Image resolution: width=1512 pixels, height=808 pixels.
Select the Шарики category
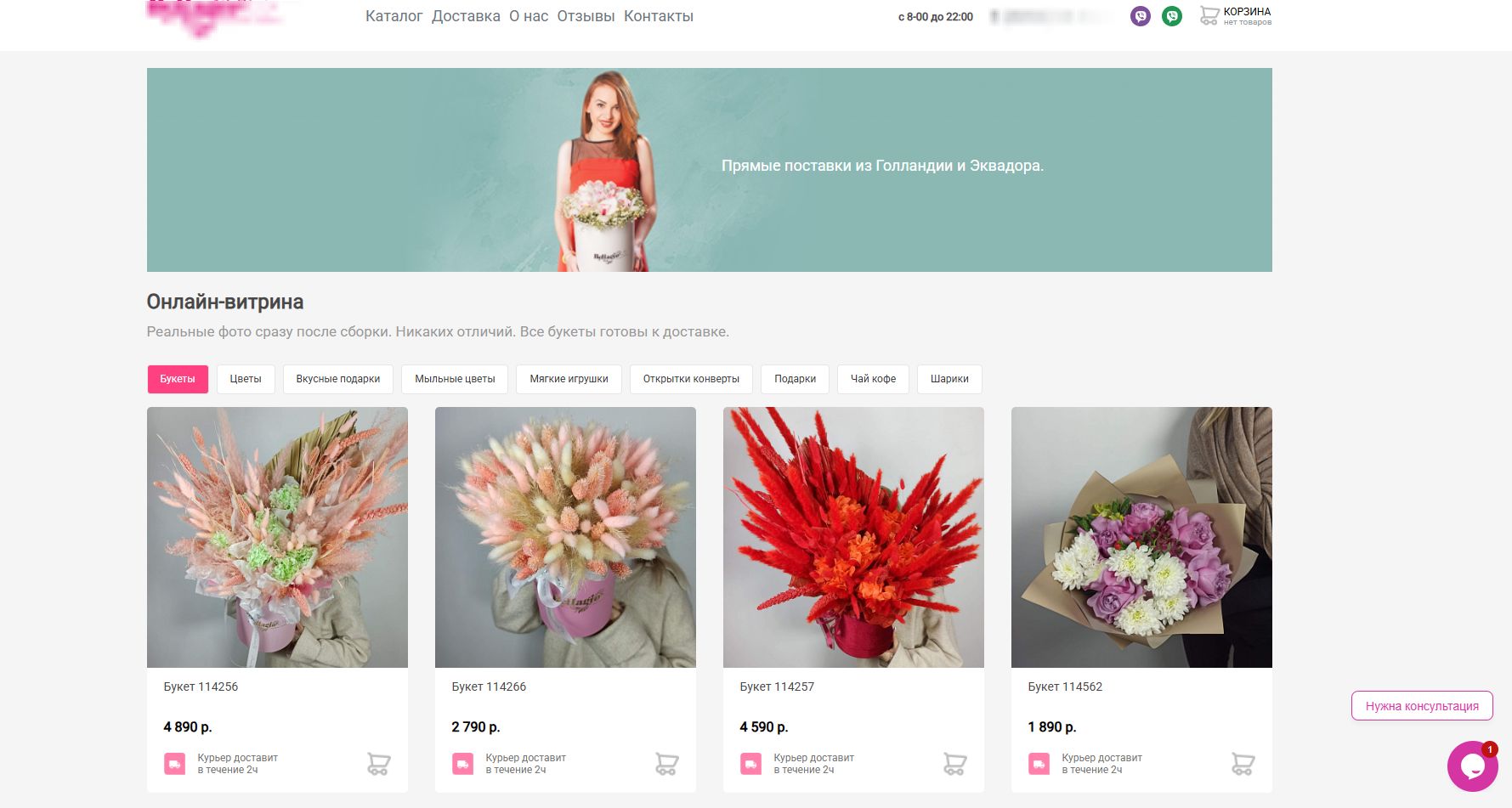tap(949, 379)
